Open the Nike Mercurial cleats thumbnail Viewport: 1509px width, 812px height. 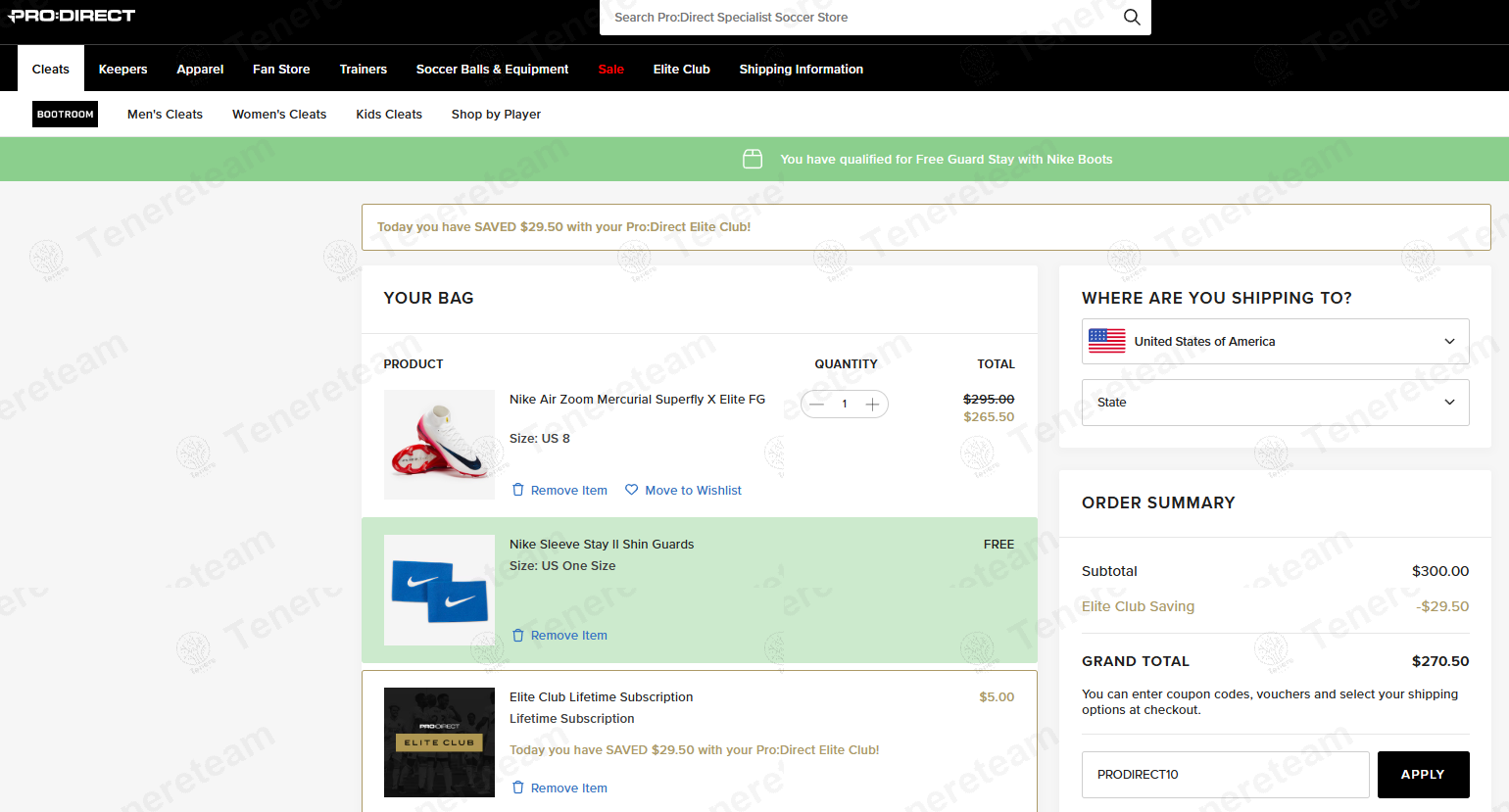[439, 445]
